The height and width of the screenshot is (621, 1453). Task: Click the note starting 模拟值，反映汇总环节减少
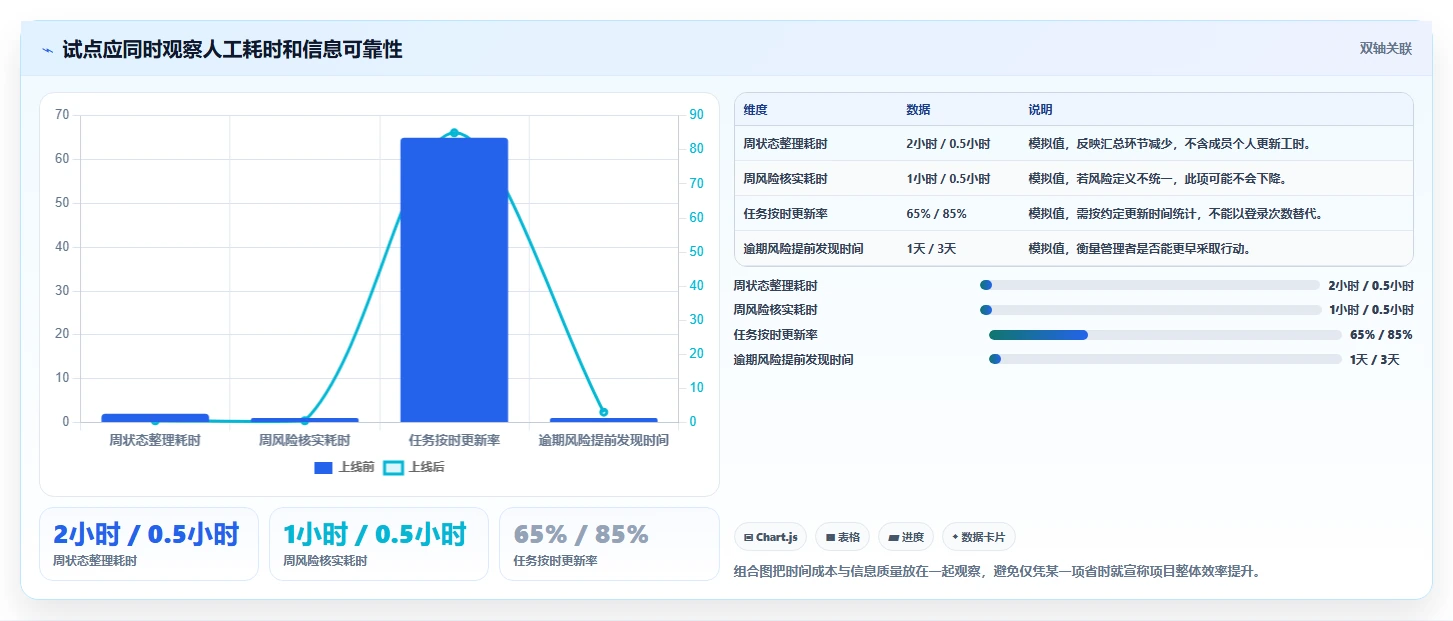coord(1169,144)
